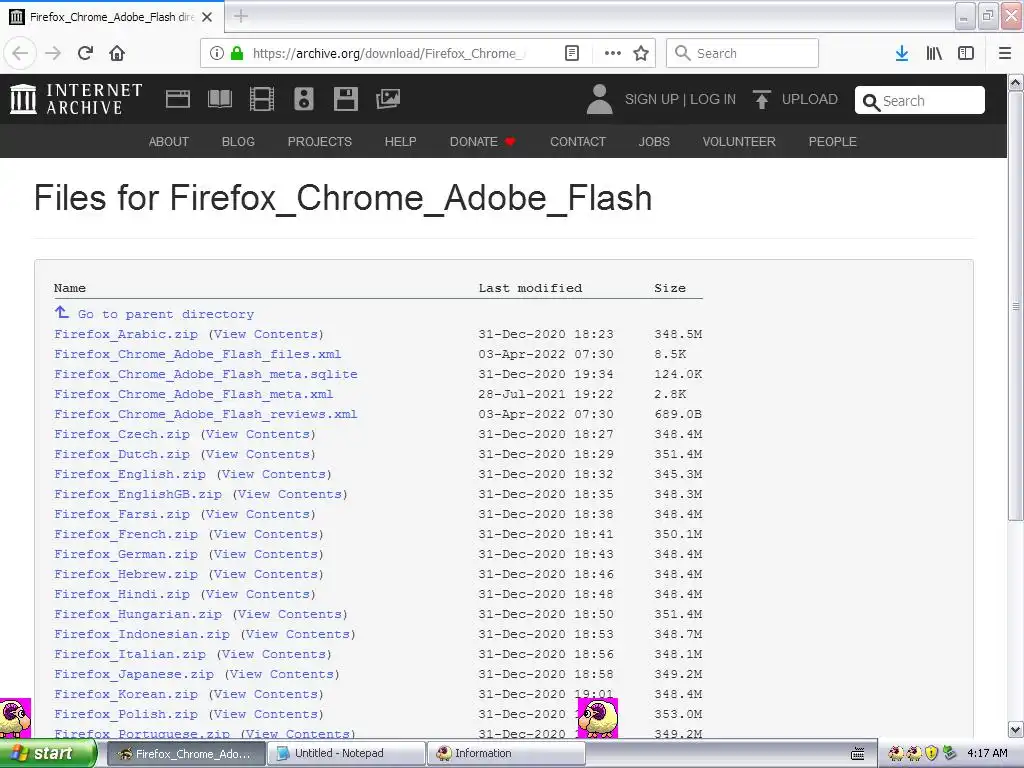Viewport: 1024px width, 768px height.
Task: Click page scrollbar up arrow
Action: [1016, 82]
